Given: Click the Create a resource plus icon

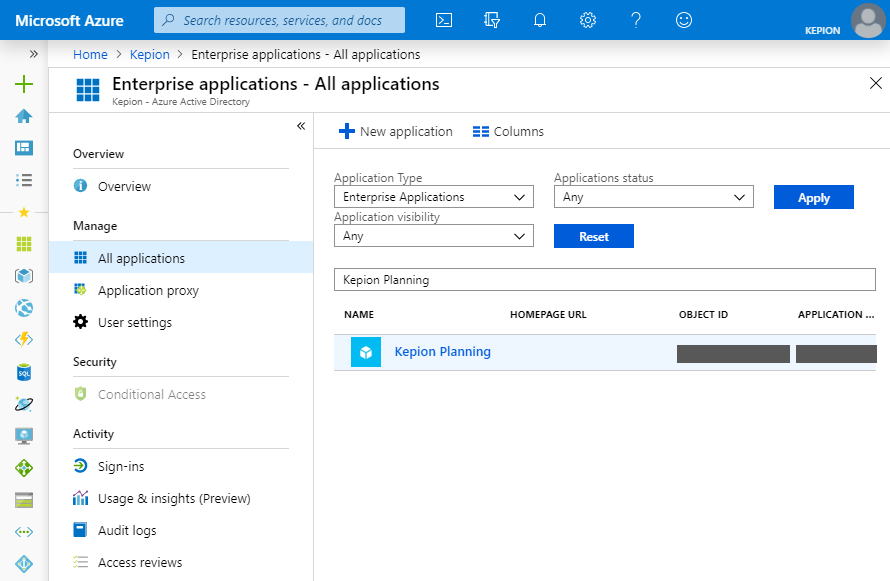Looking at the screenshot, I should tap(23, 84).
